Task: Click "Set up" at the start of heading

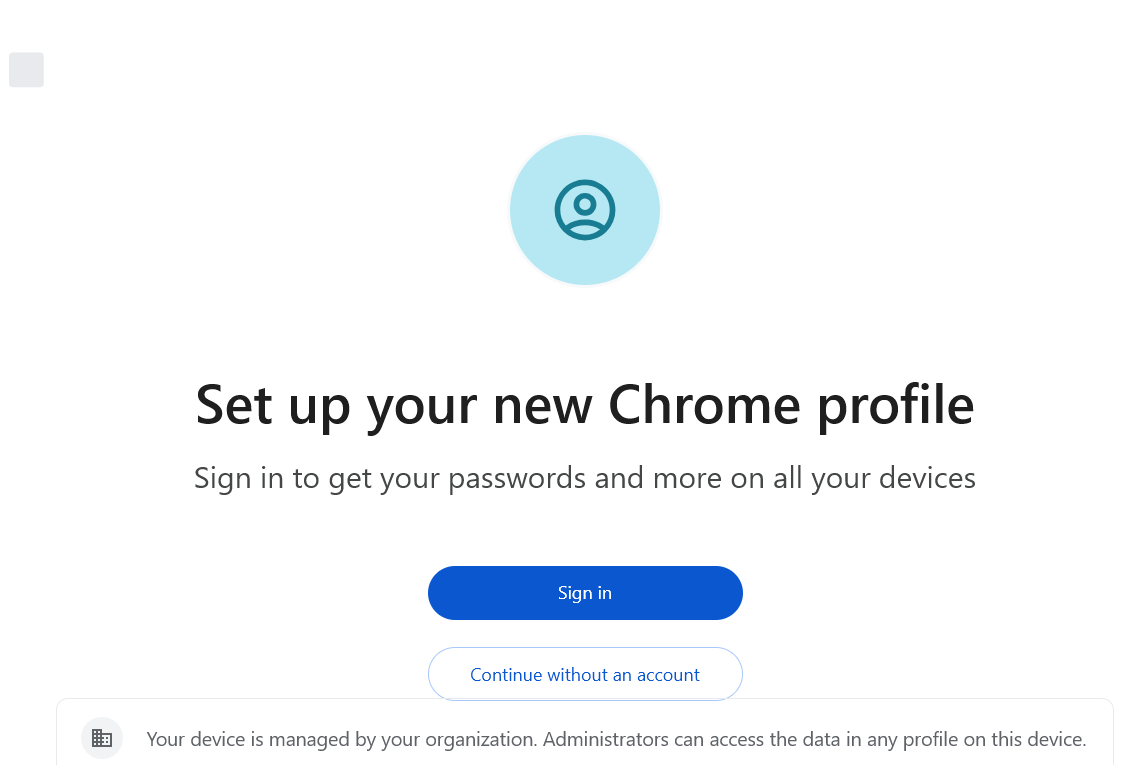Action: tap(272, 404)
